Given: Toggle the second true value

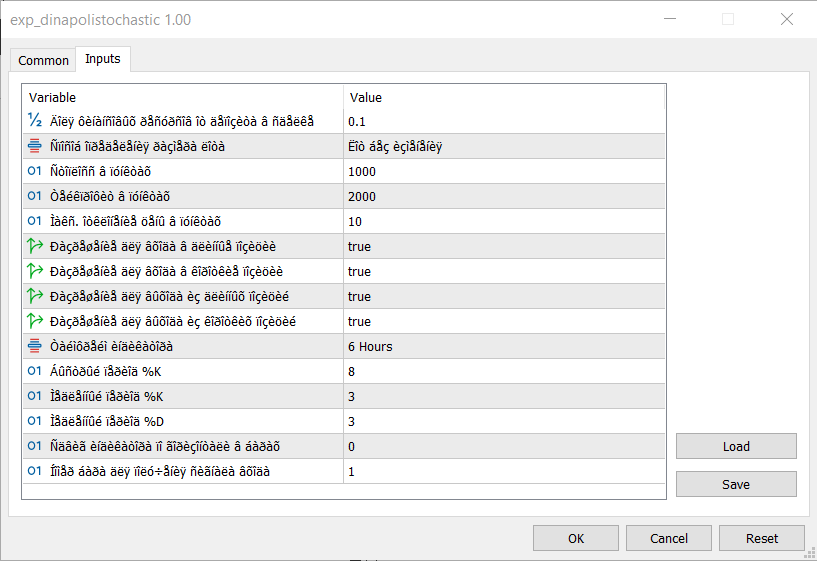Looking at the screenshot, I should (x=504, y=271).
